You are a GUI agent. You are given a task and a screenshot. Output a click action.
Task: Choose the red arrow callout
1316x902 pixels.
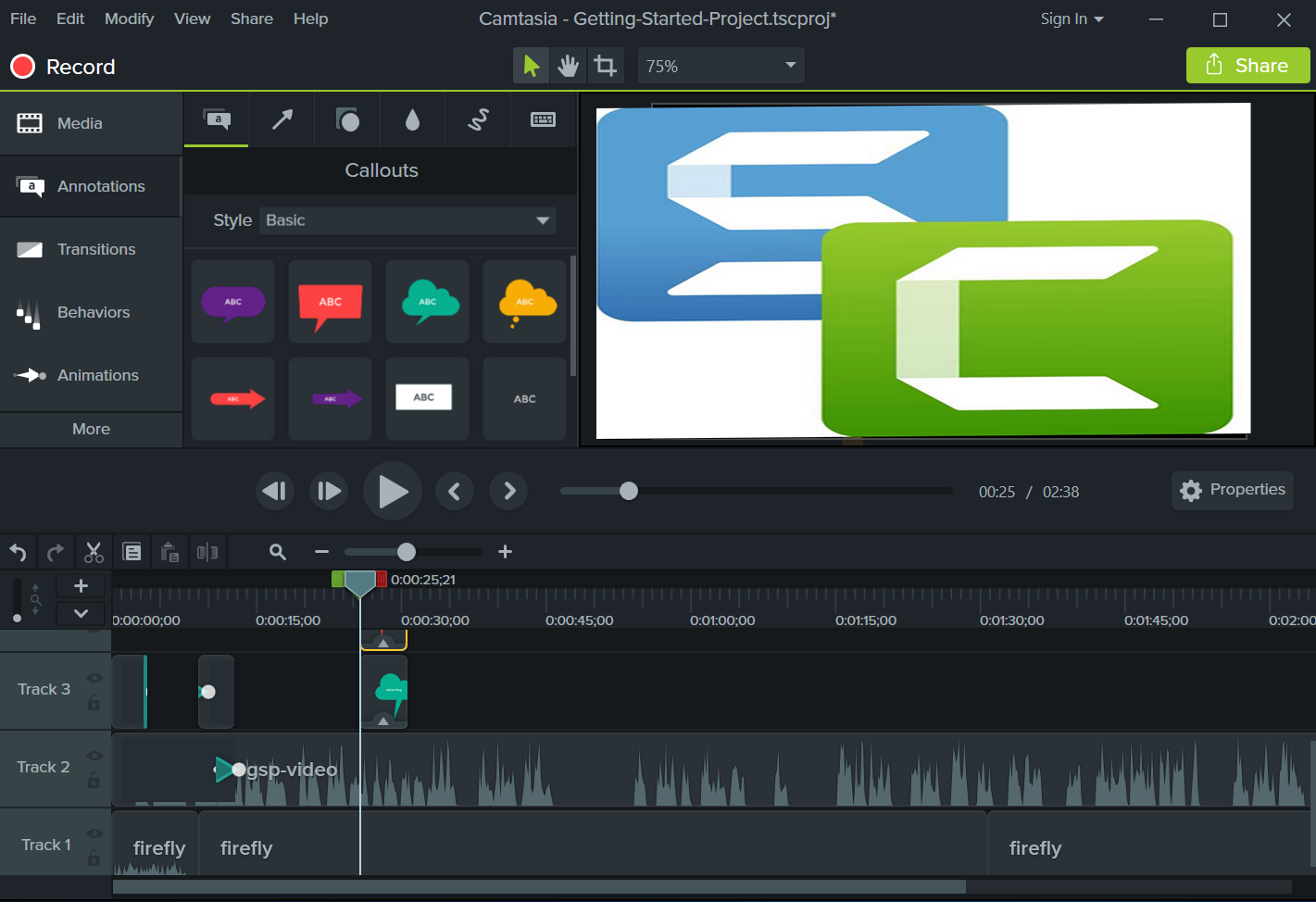click(233, 399)
